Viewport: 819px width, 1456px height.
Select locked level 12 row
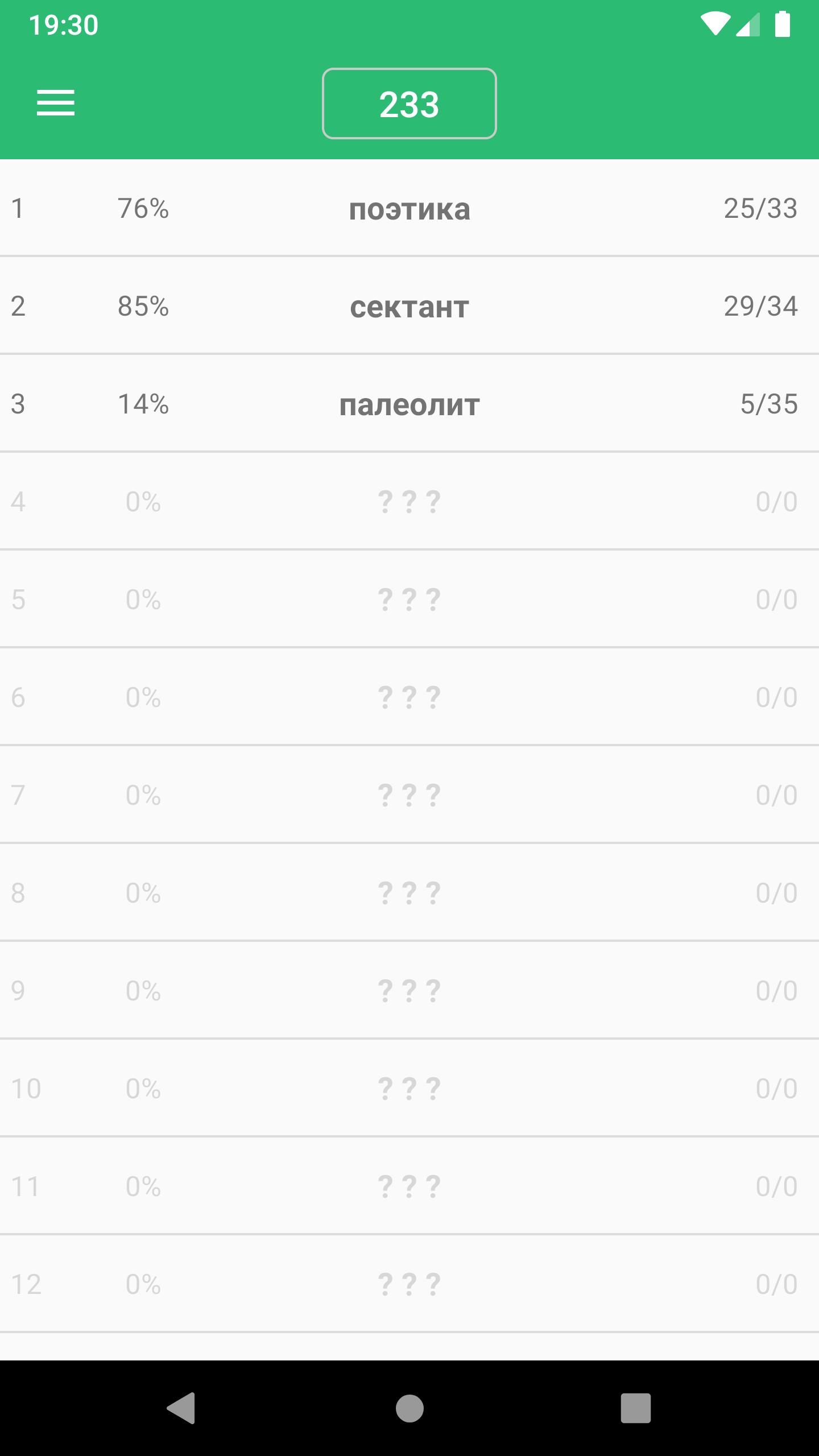point(409,1285)
